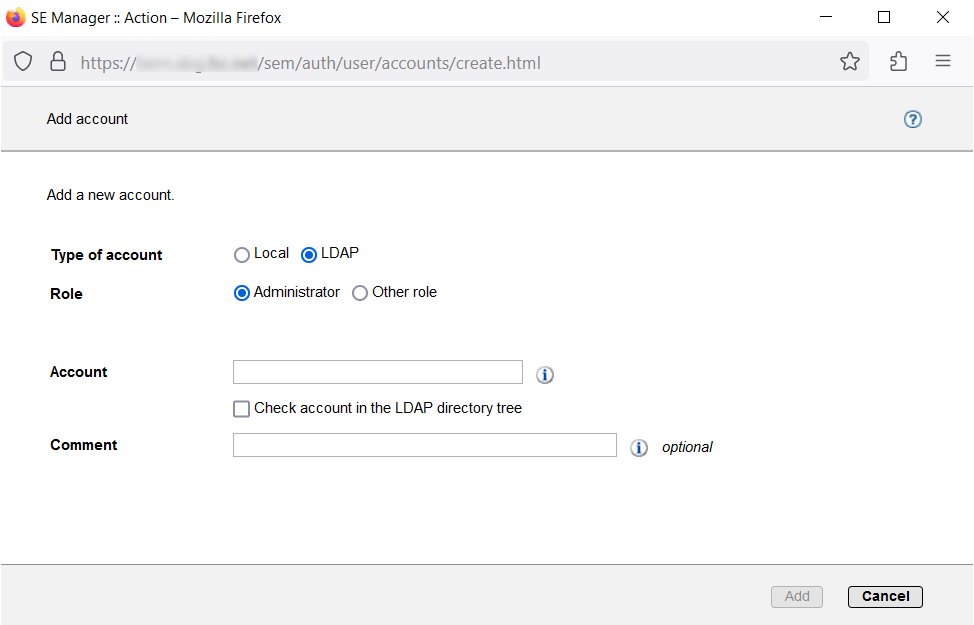Select the Local account type
This screenshot has height=625, width=974.
pyautogui.click(x=242, y=255)
